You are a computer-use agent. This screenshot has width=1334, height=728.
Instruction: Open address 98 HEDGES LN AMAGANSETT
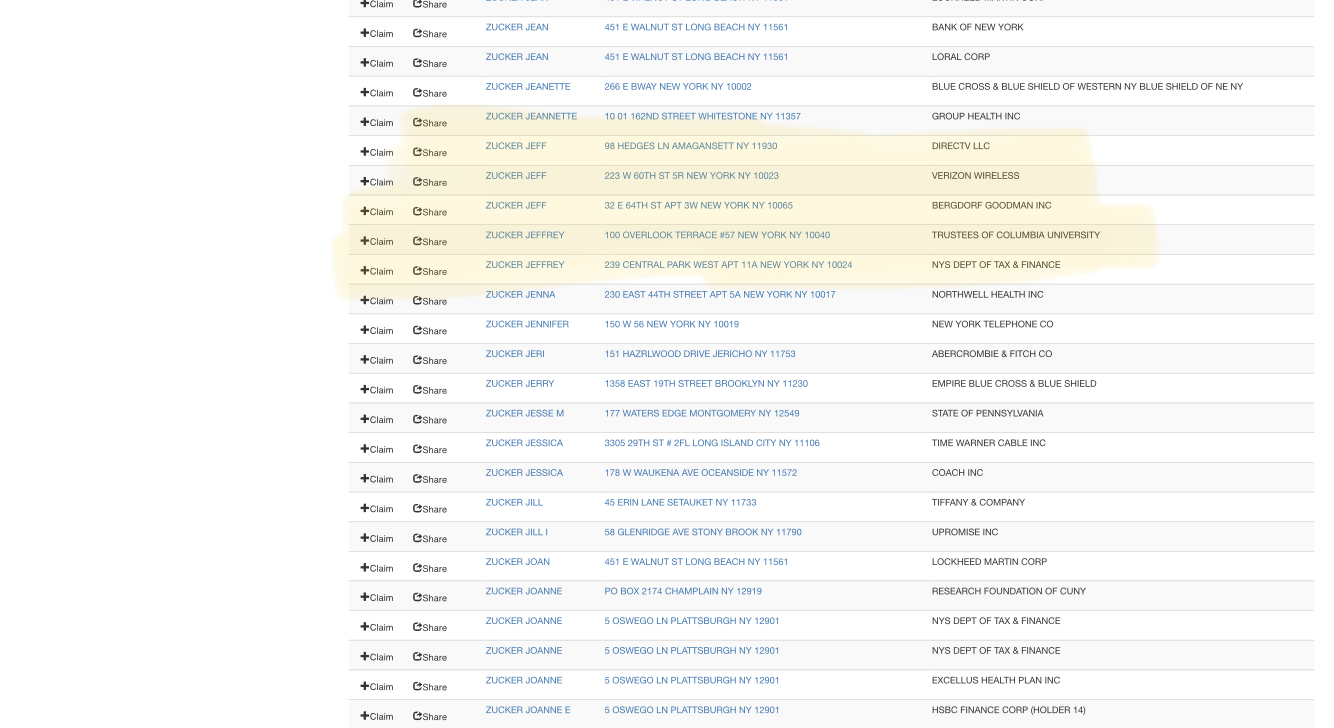click(691, 146)
